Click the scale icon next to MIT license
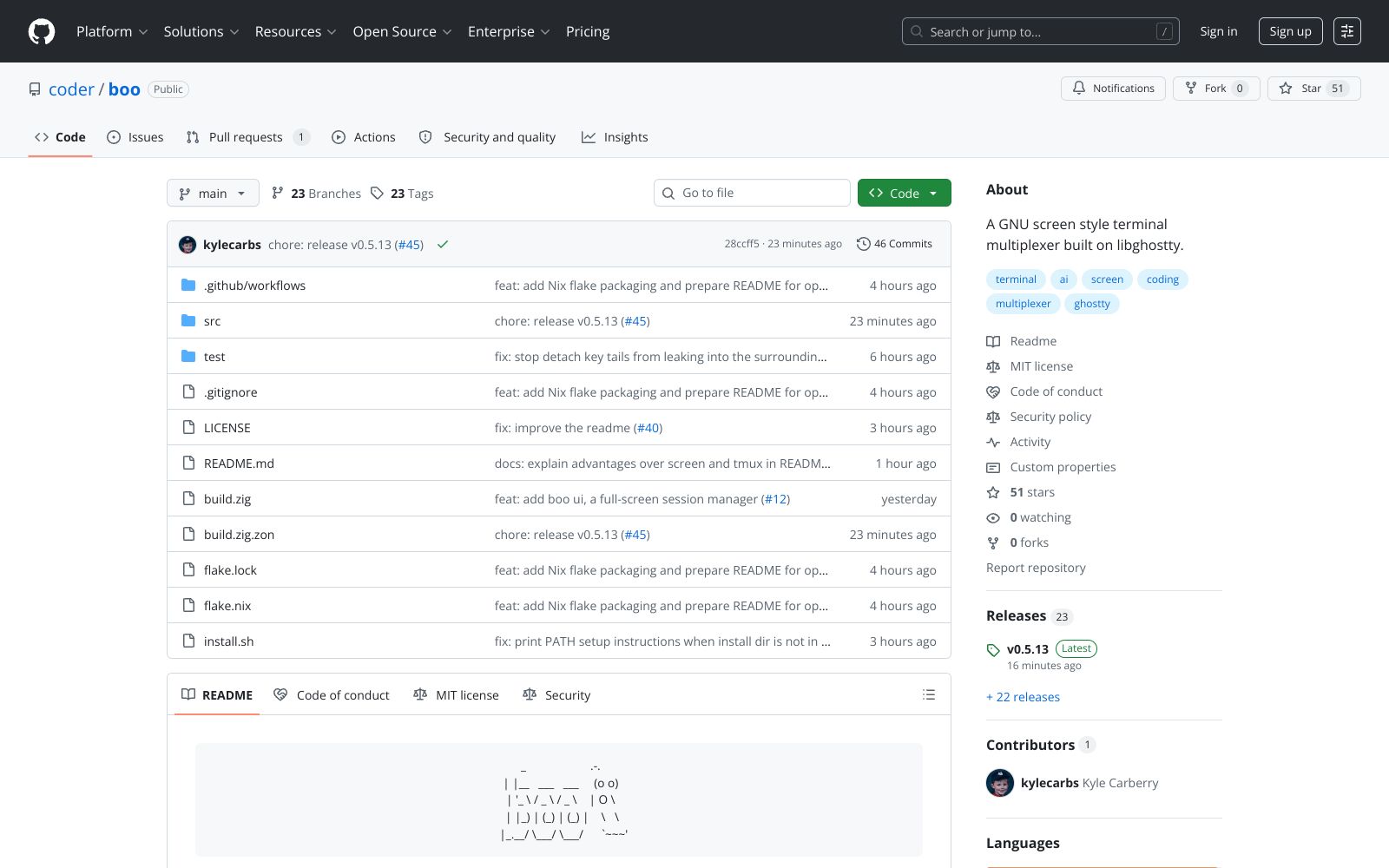This screenshot has width=1389, height=868. (x=993, y=366)
